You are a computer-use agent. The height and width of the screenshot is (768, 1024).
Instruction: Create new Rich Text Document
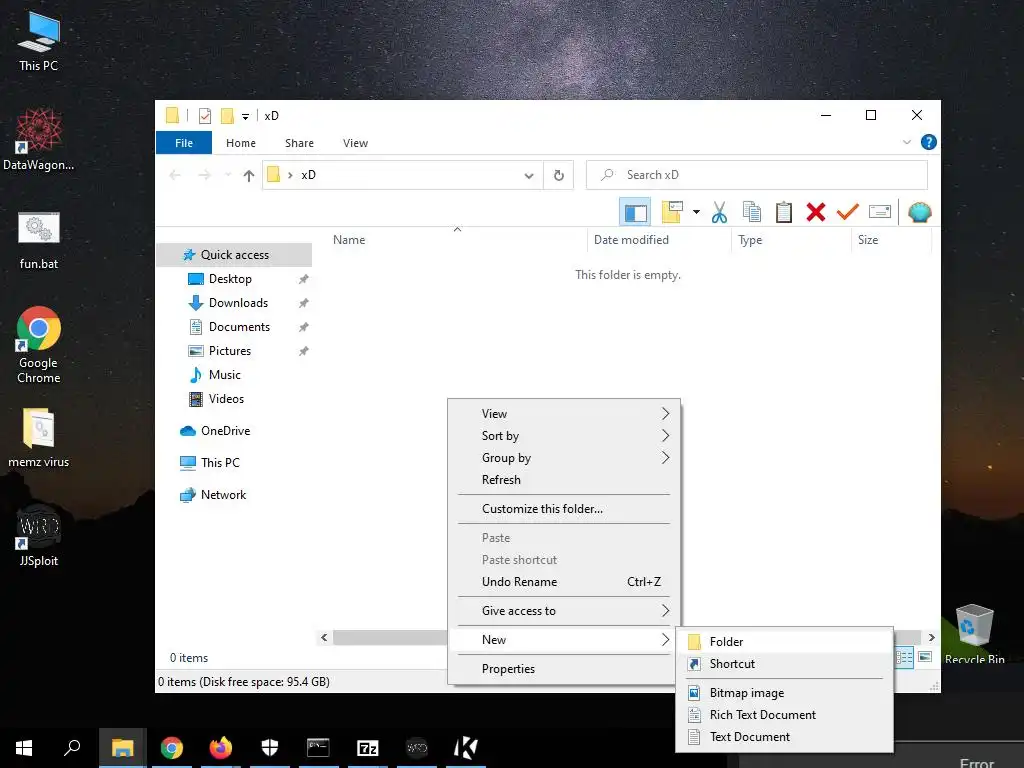(x=784, y=715)
